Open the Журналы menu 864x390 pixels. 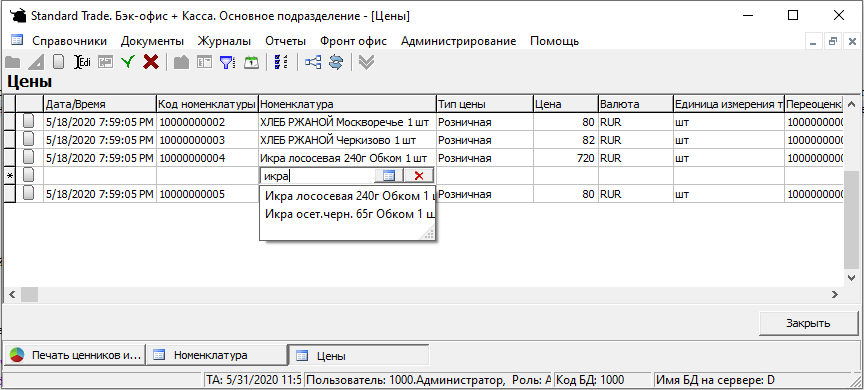click(224, 41)
